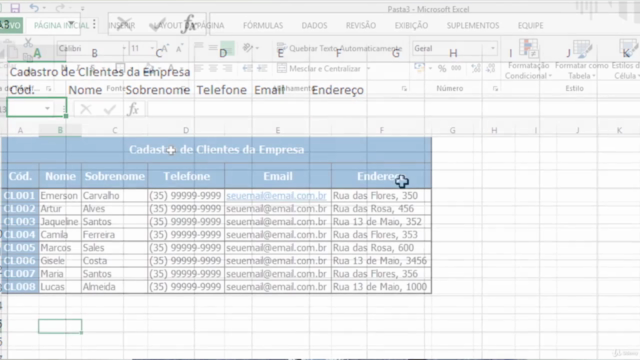The height and width of the screenshot is (360, 640).
Task: Click the Formatação Condicional icon
Action: [528, 49]
